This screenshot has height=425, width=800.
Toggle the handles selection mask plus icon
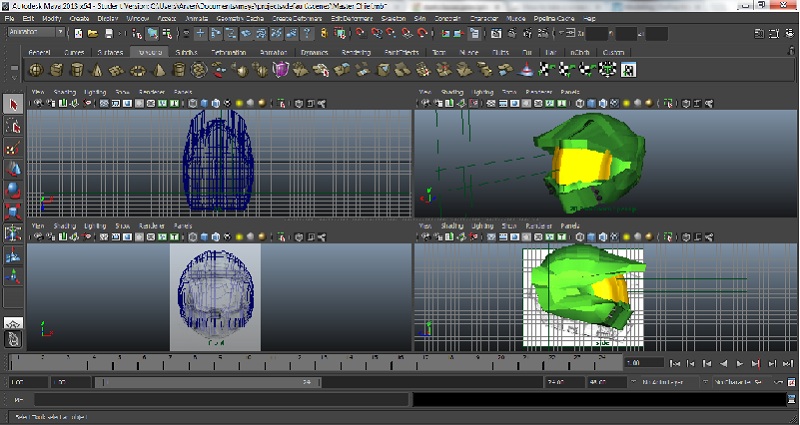click(201, 34)
